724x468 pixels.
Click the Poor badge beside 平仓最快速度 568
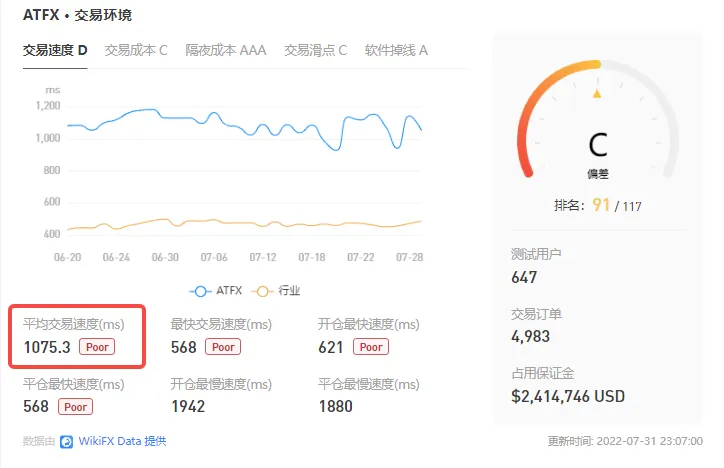click(75, 407)
